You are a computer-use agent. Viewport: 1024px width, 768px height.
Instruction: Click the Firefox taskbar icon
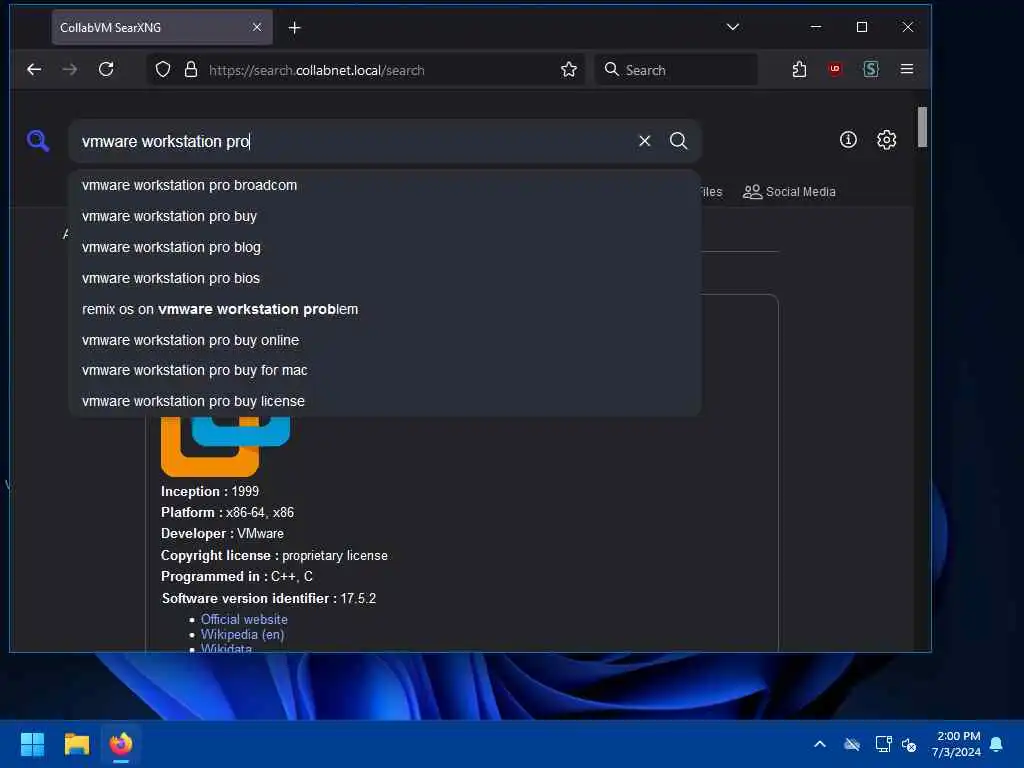[x=120, y=744]
